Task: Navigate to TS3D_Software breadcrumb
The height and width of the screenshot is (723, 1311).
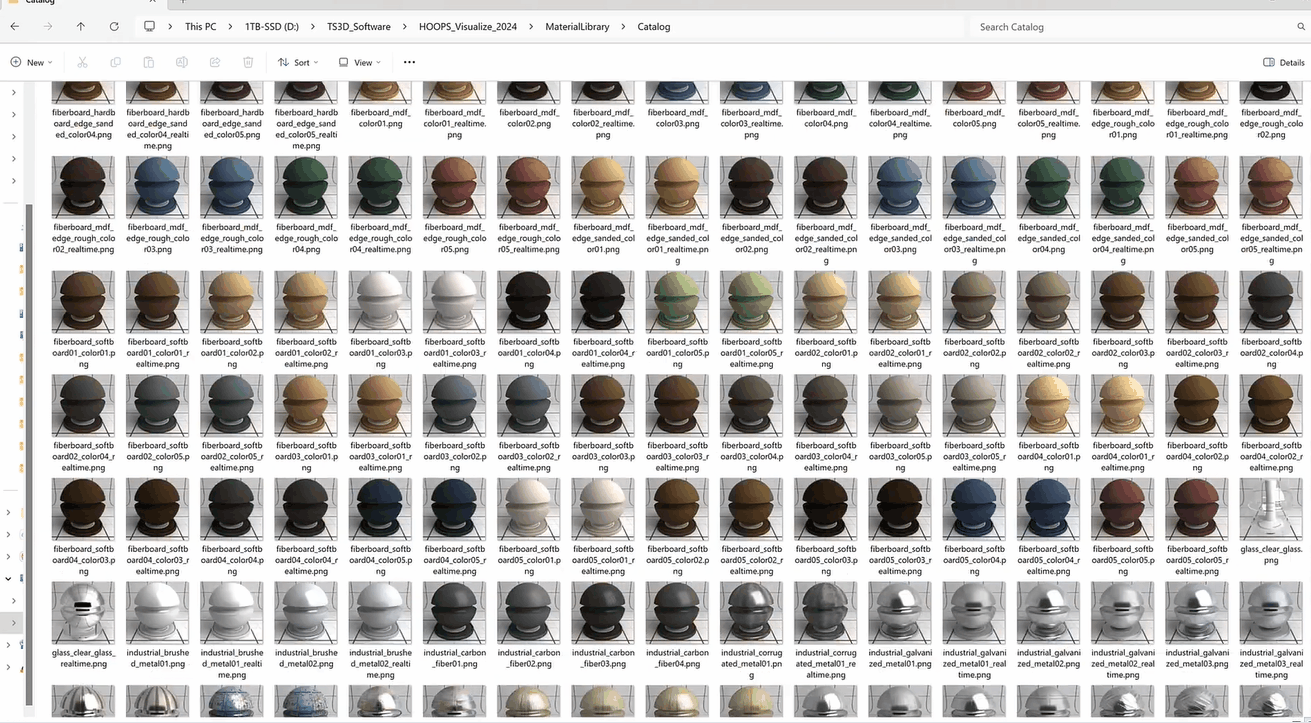Action: tap(358, 27)
